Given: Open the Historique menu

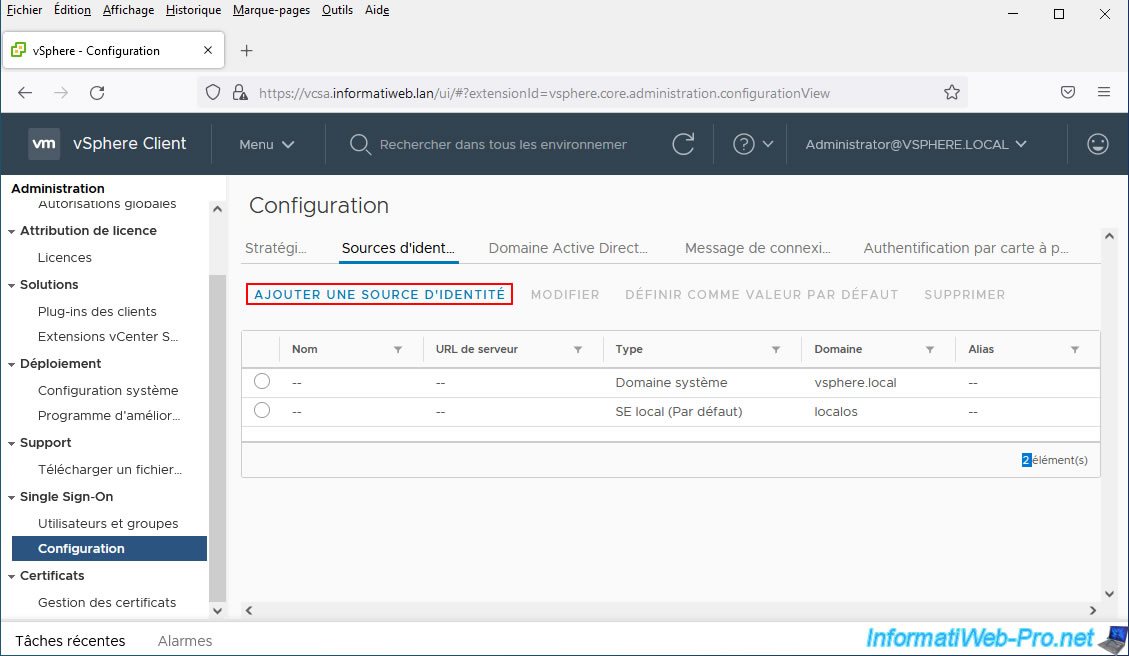Looking at the screenshot, I should click(x=193, y=10).
